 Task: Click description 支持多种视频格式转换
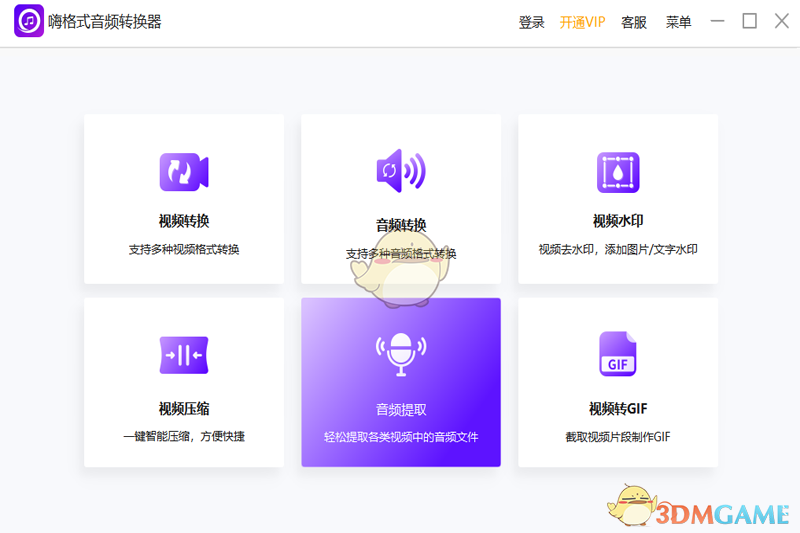click(184, 249)
